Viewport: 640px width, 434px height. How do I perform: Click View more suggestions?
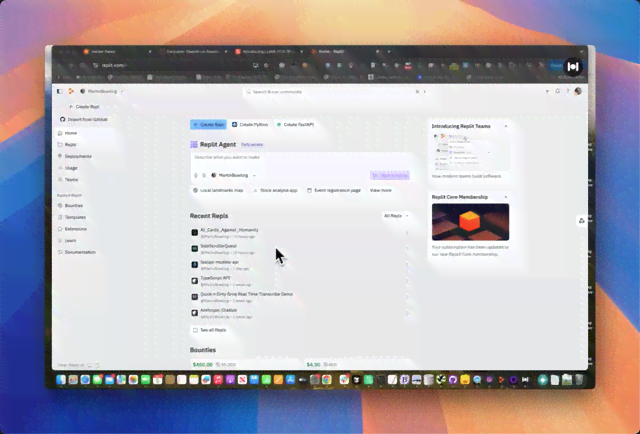[380, 190]
